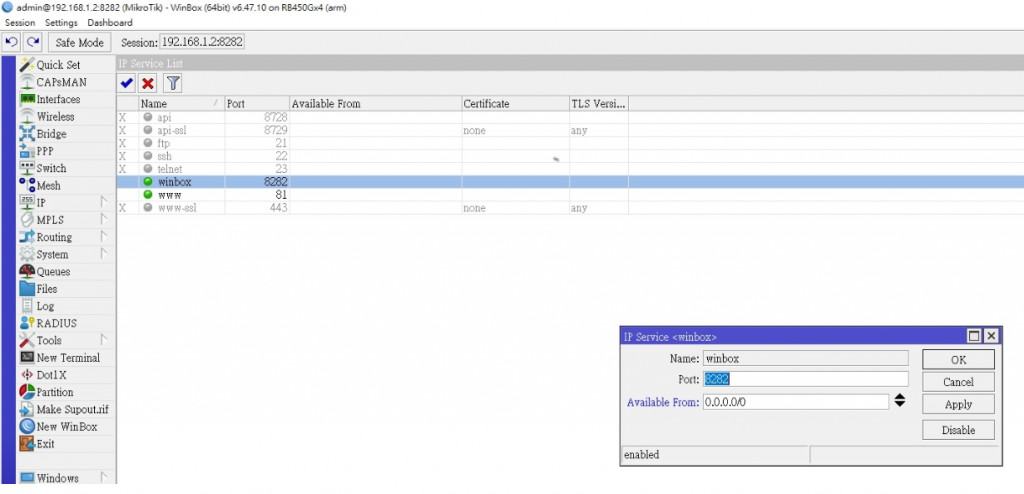Select the telnet service row

click(569, 169)
